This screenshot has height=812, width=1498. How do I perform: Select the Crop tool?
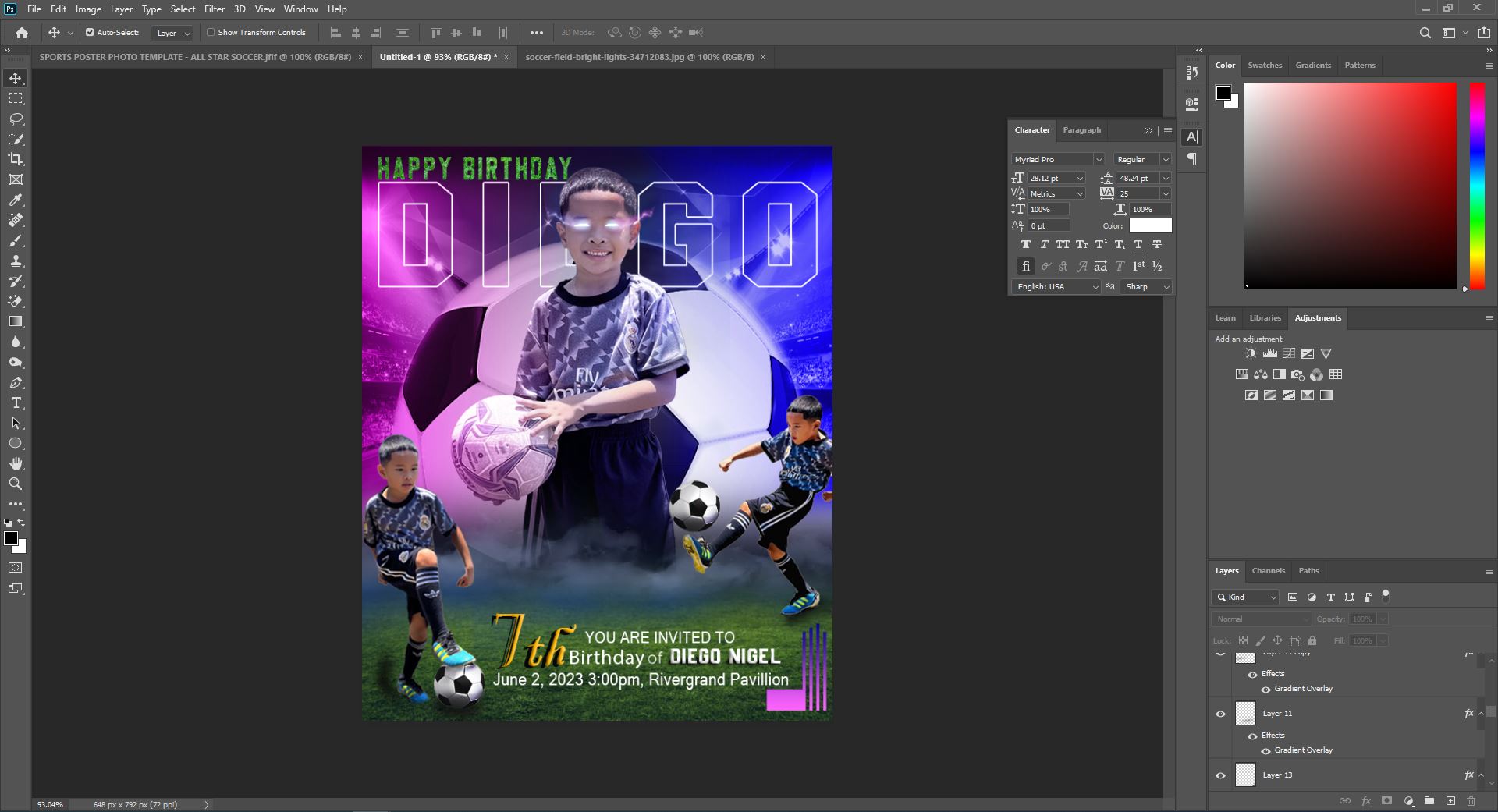(16, 159)
